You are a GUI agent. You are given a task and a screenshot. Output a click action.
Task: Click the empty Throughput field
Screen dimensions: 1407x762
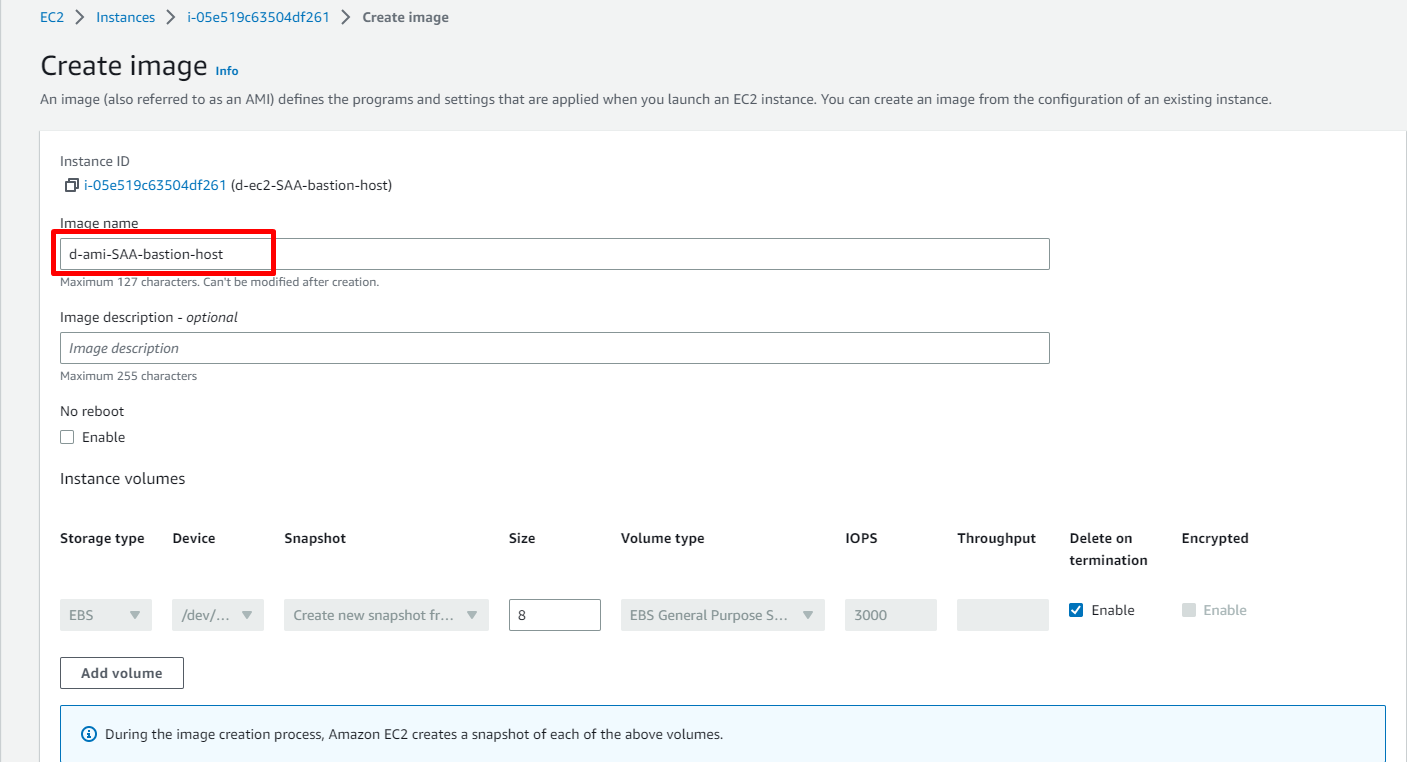1002,615
